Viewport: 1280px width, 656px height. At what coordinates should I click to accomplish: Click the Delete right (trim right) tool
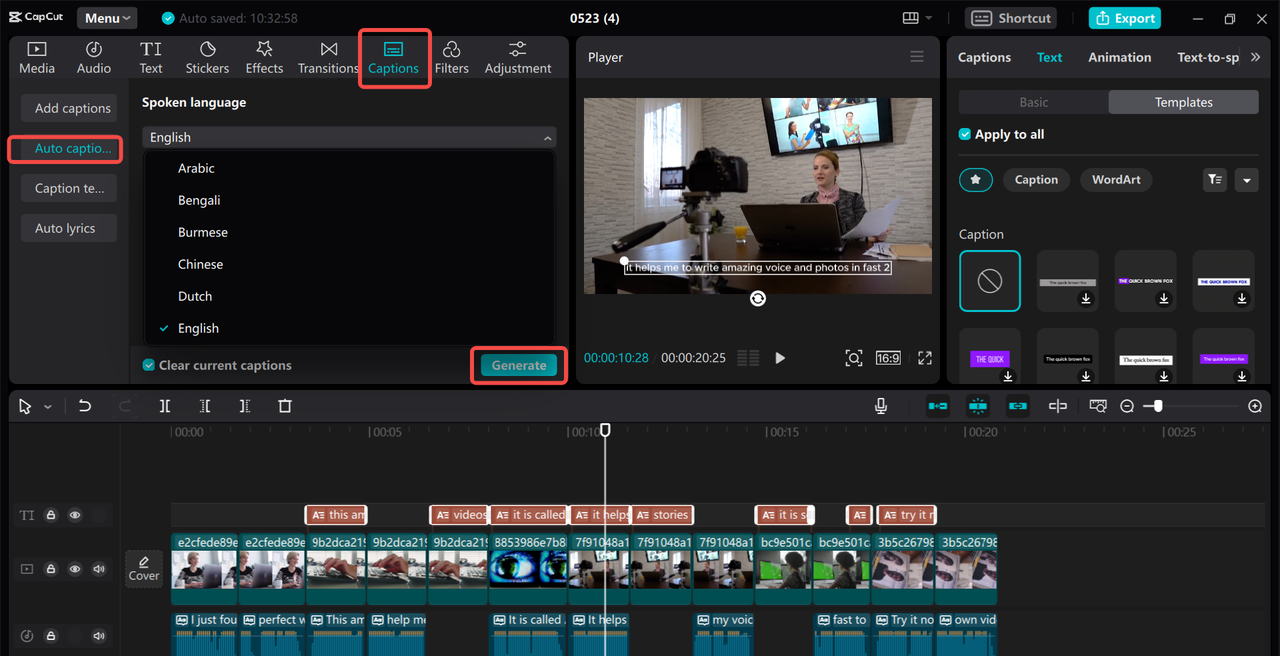pos(245,406)
